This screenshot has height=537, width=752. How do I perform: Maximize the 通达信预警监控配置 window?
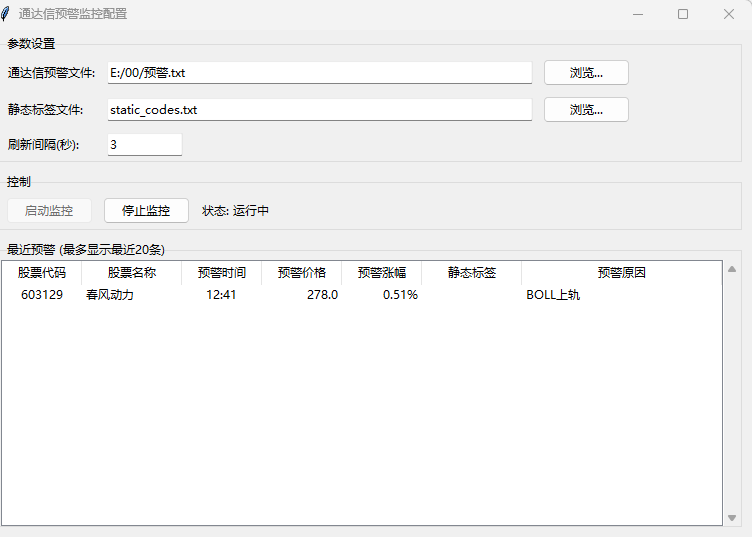[683, 14]
